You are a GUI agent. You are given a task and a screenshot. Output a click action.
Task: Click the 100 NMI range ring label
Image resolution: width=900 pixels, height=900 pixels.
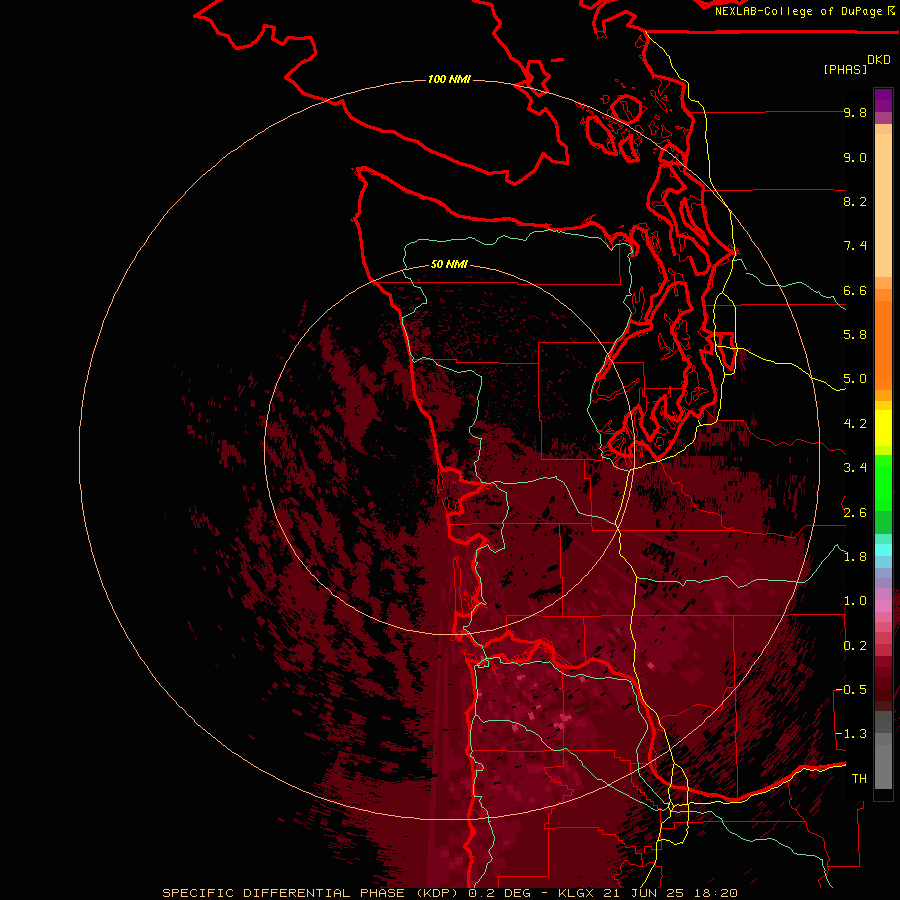click(449, 79)
